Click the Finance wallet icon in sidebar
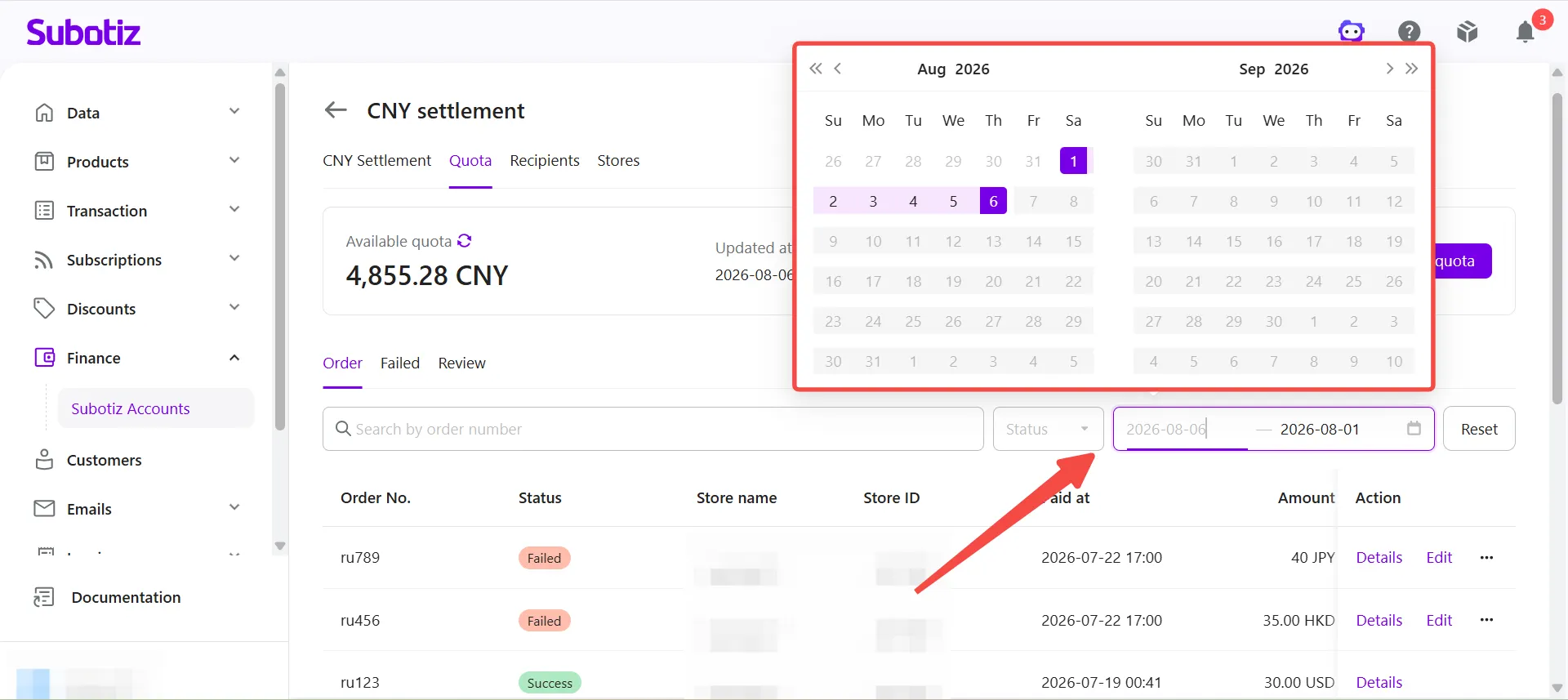This screenshot has width=1568, height=700. click(44, 357)
